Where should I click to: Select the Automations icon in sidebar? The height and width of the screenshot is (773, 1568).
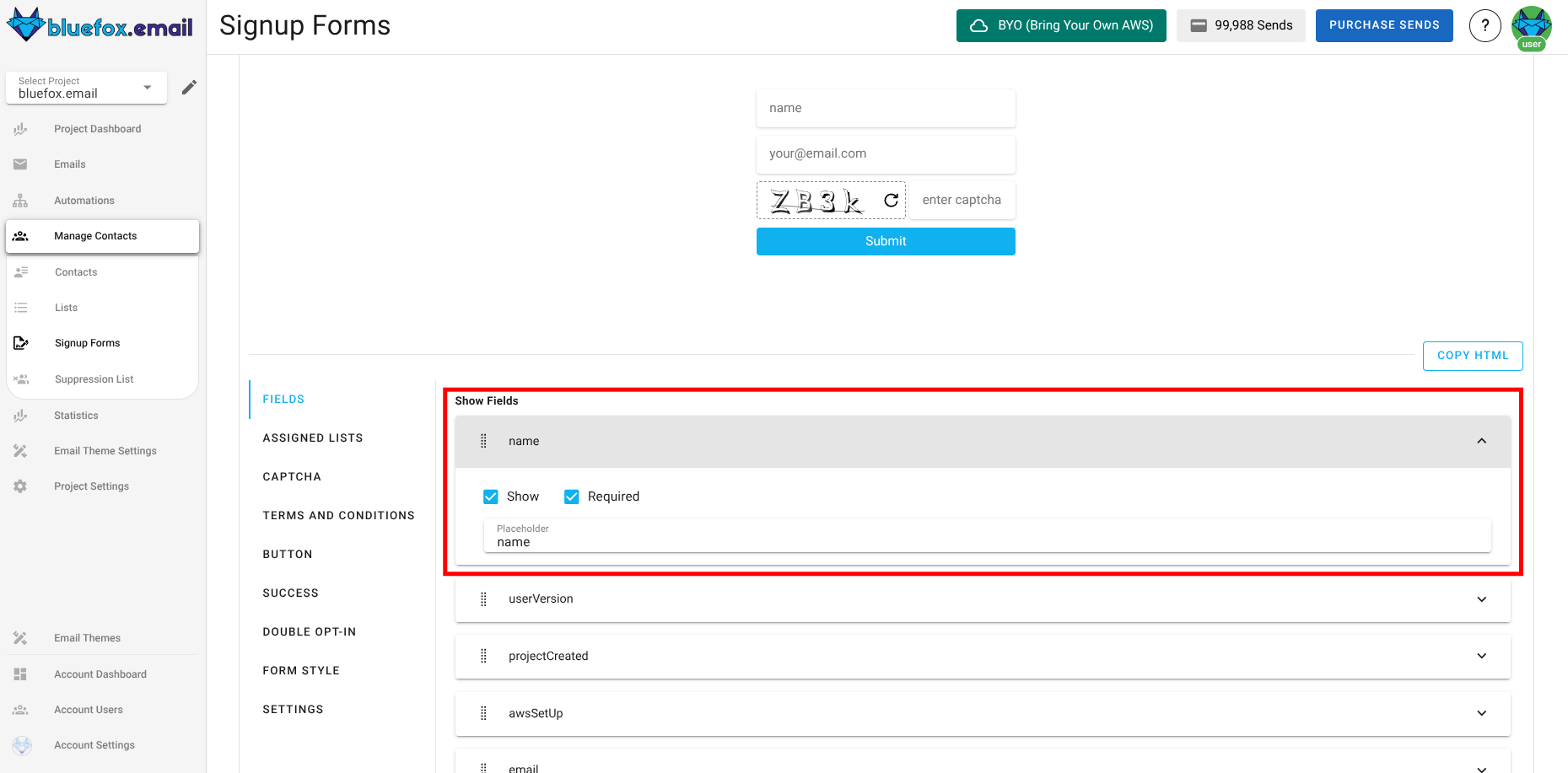click(x=20, y=200)
